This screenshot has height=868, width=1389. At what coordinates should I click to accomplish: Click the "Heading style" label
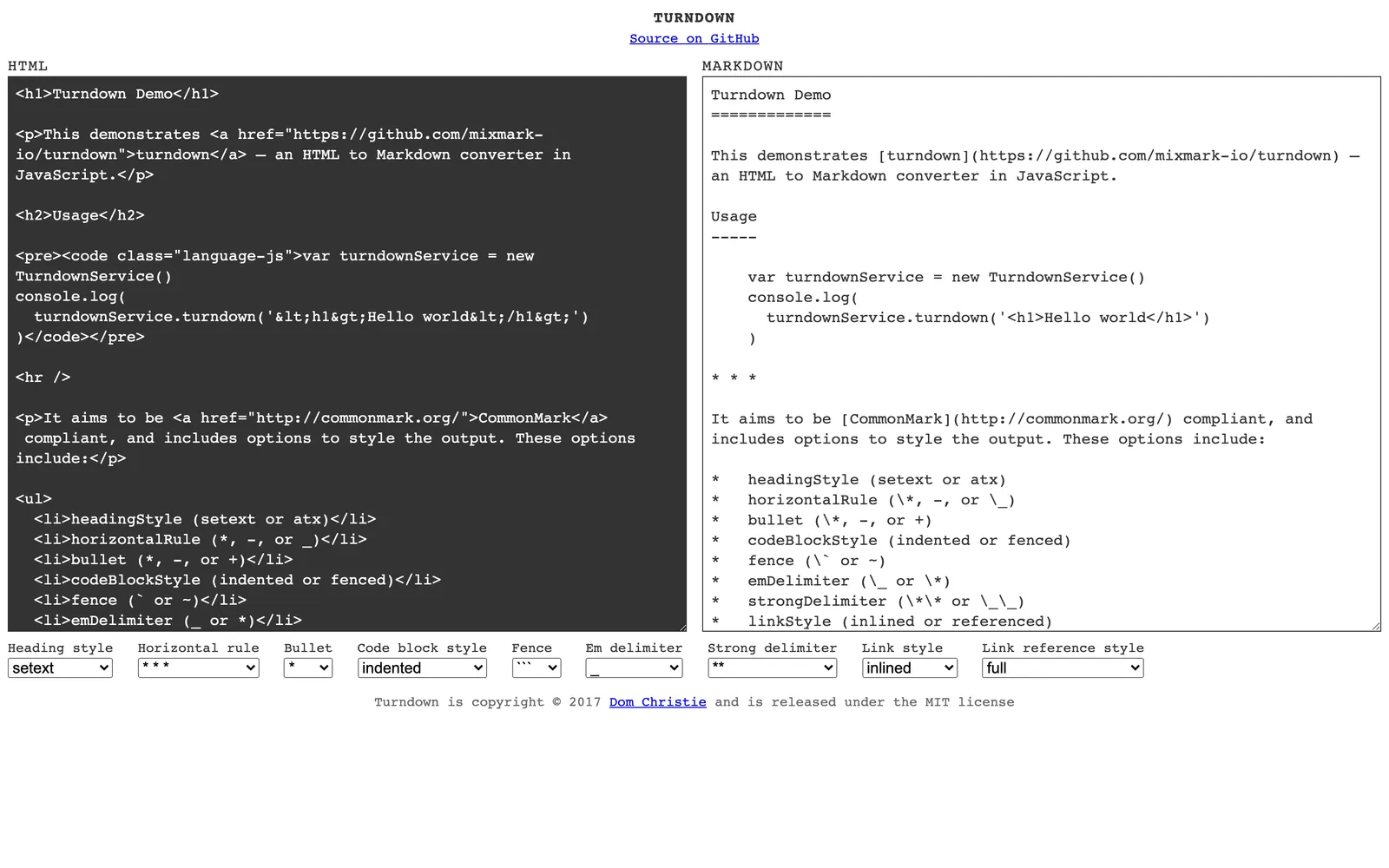click(60, 648)
